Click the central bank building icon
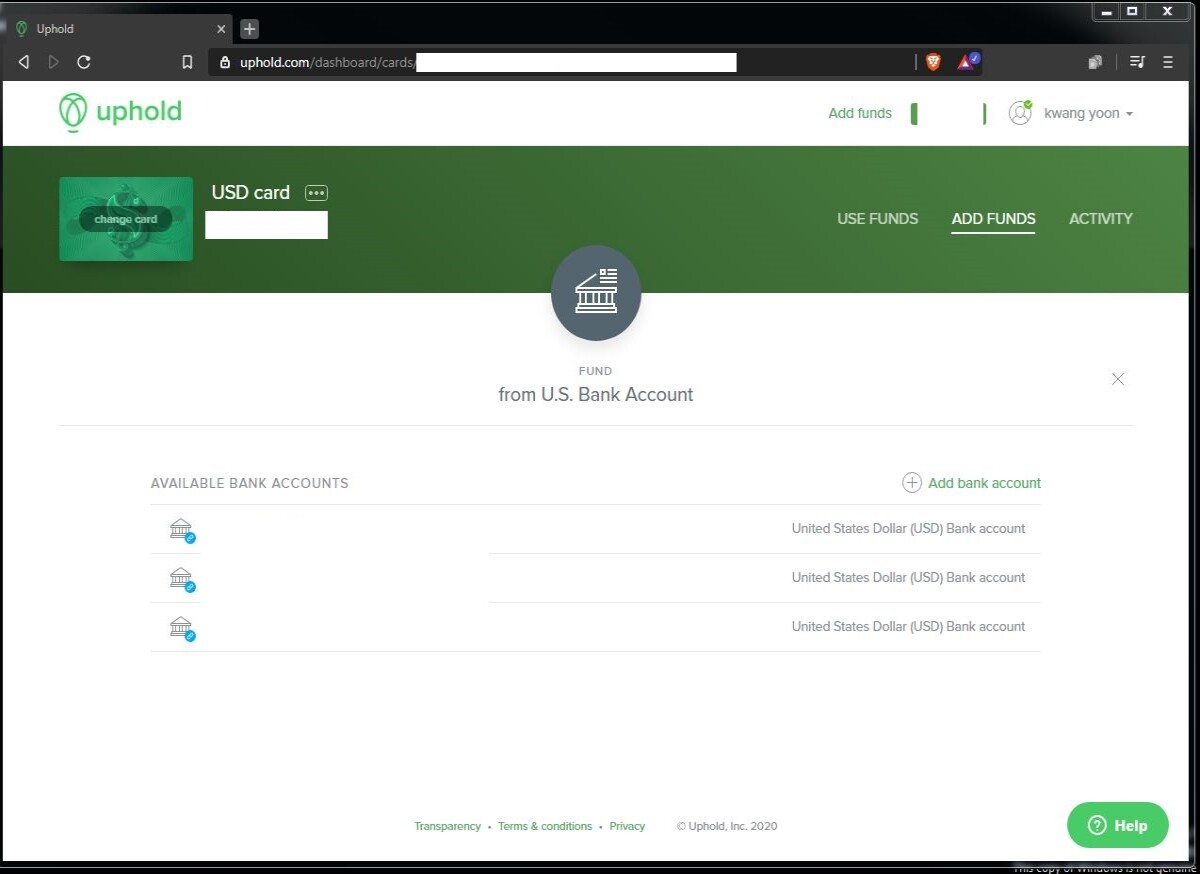Image resolution: width=1200 pixels, height=874 pixels. tap(596, 293)
